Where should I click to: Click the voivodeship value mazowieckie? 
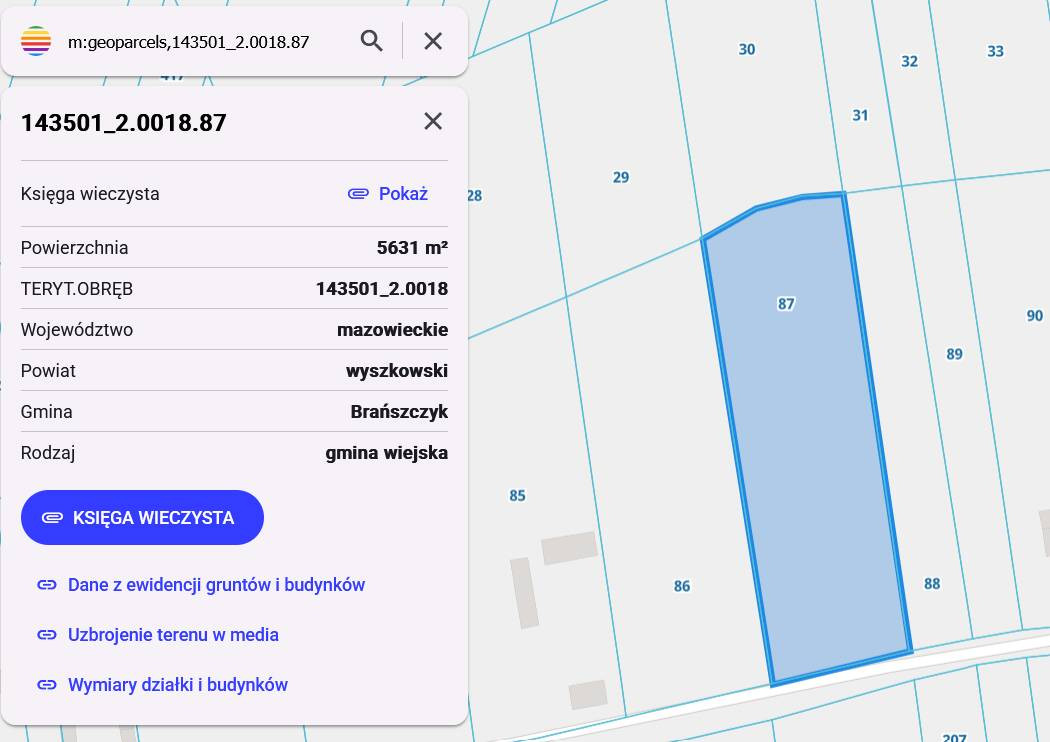[x=392, y=329]
